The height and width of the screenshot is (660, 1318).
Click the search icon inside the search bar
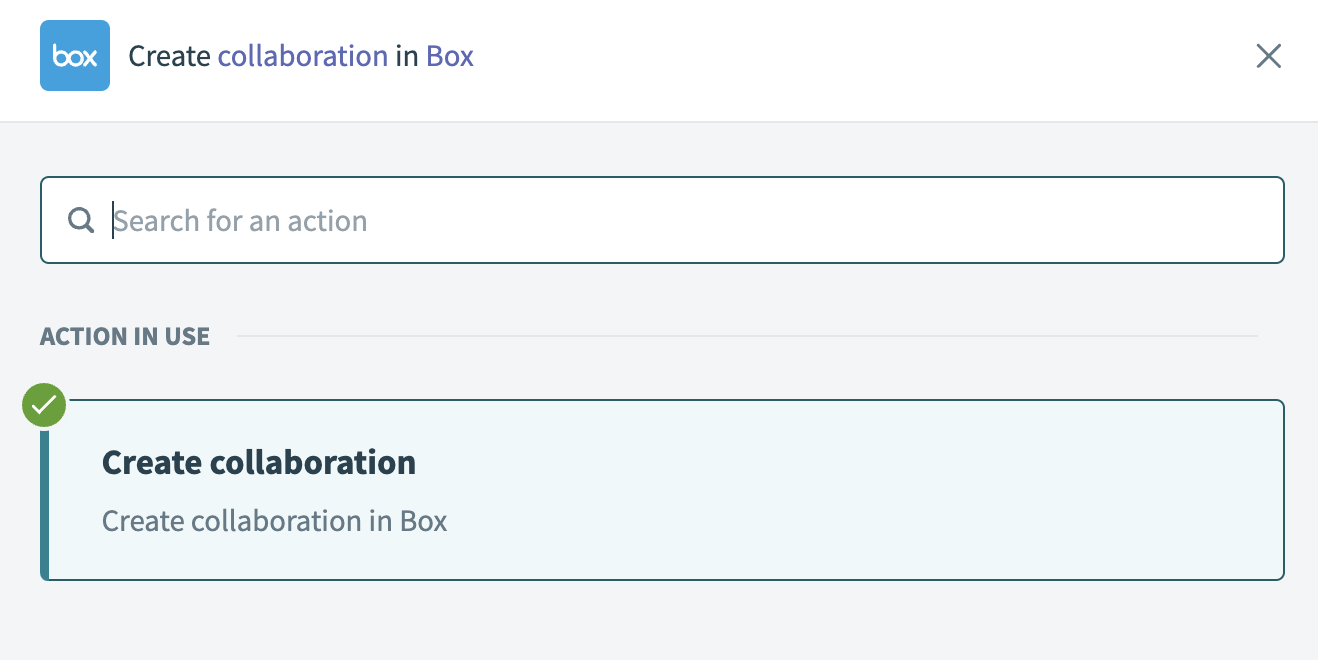pyautogui.click(x=80, y=220)
